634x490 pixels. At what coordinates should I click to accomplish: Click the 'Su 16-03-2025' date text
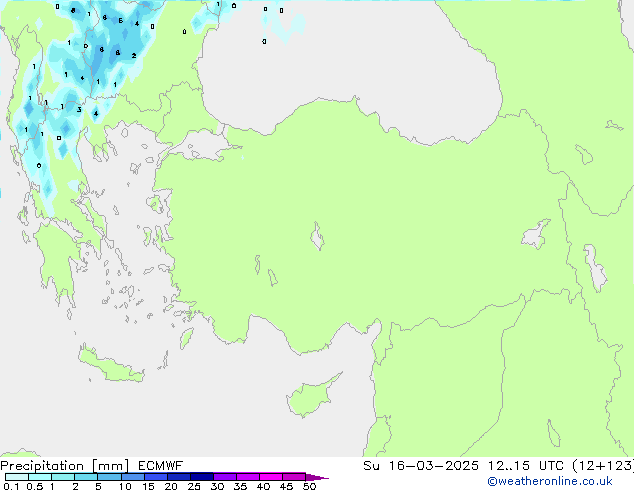click(x=421, y=466)
